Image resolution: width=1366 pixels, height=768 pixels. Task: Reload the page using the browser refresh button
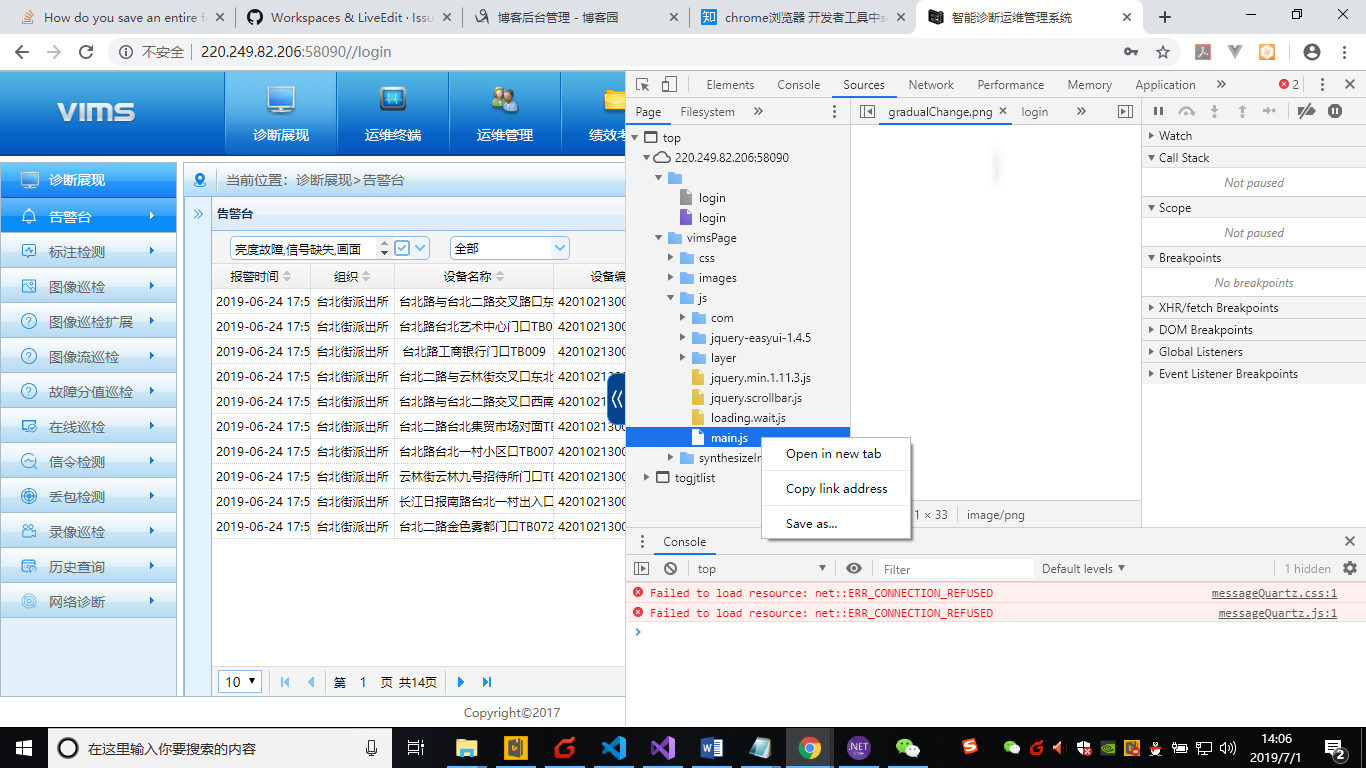point(86,52)
